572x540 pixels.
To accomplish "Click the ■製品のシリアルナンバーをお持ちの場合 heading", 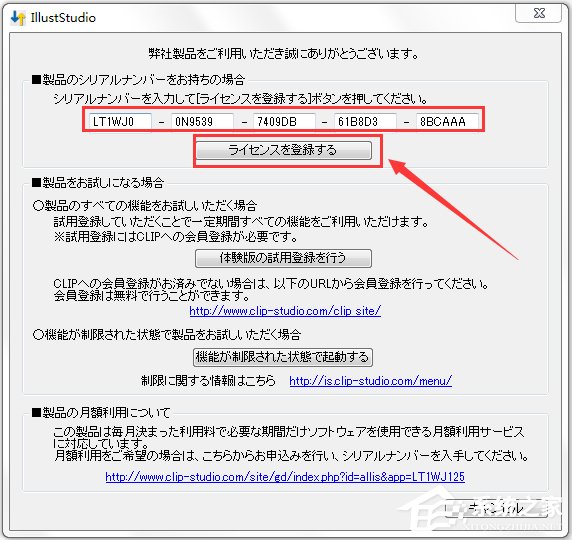I will [x=138, y=80].
